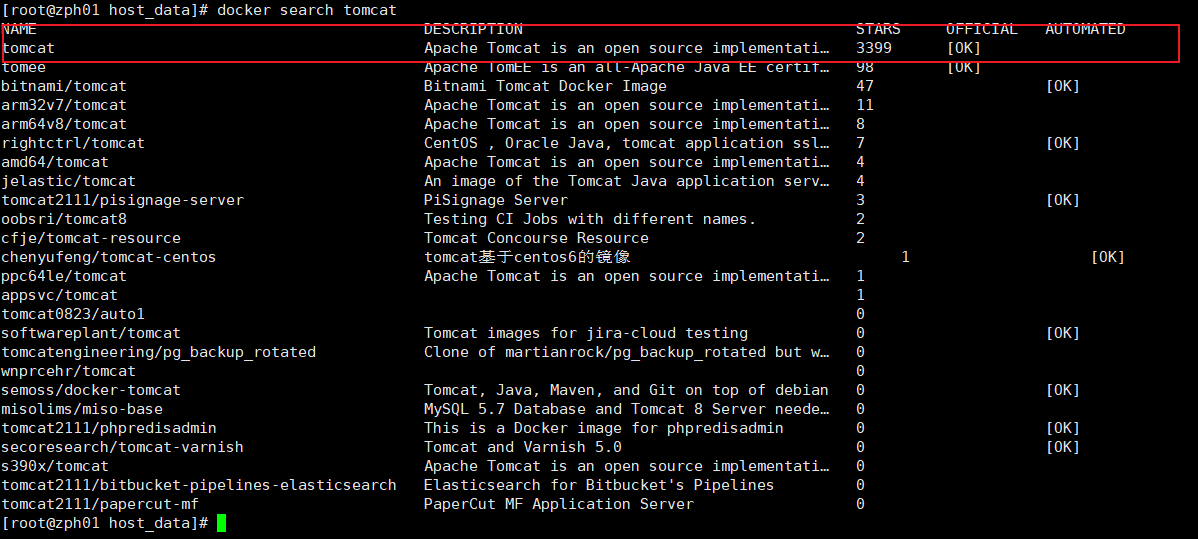Viewport: 1198px width, 539px height.
Task: Click 'Bitnami Tomcat Docker Image' description
Action: coord(546,86)
